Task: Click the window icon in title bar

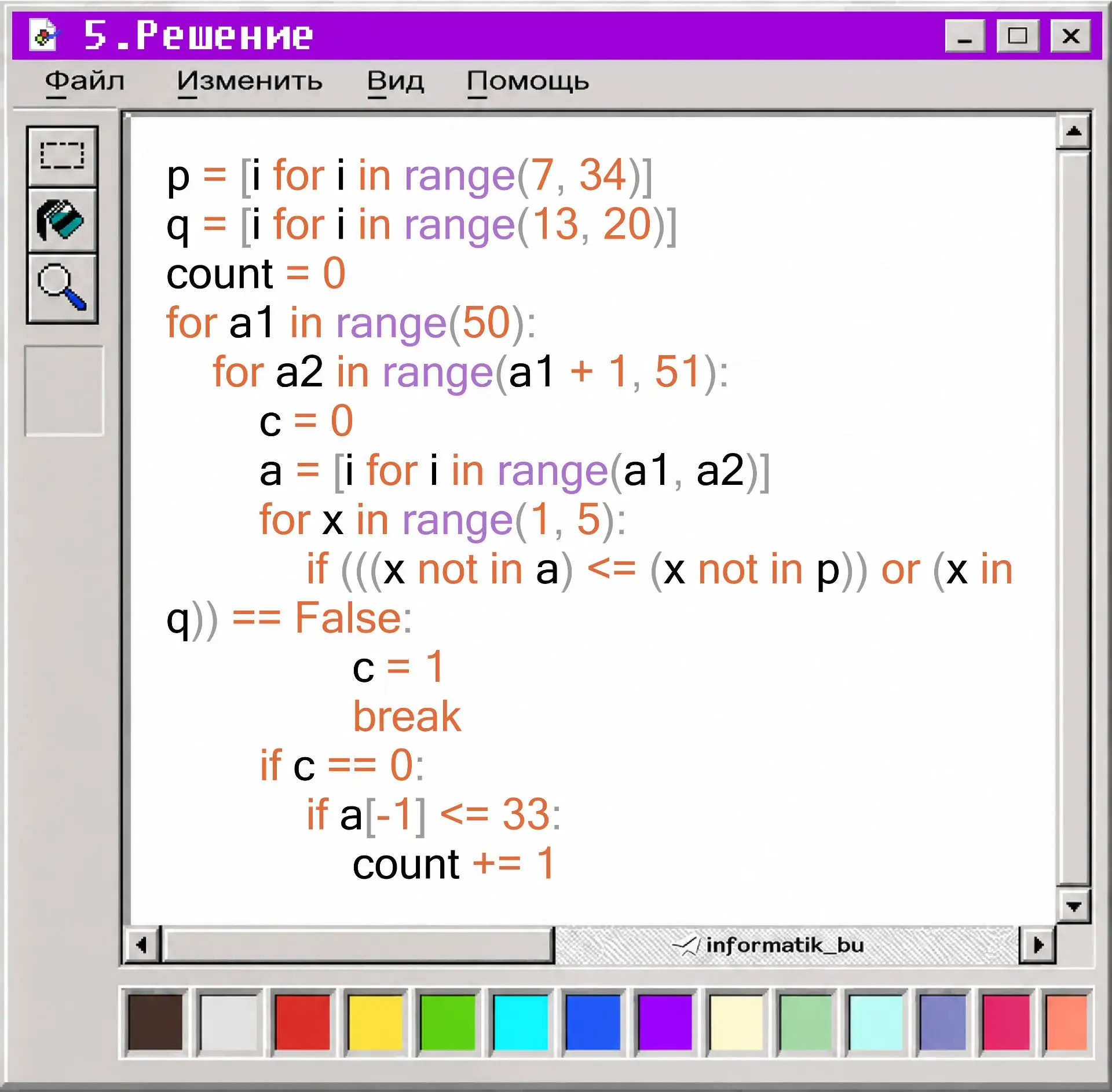Action: click(x=44, y=35)
